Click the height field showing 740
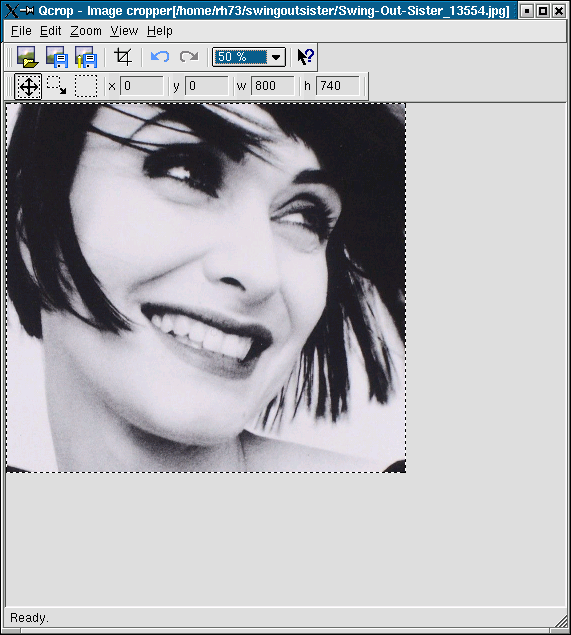Image resolution: width=571 pixels, height=635 pixels. point(337,86)
